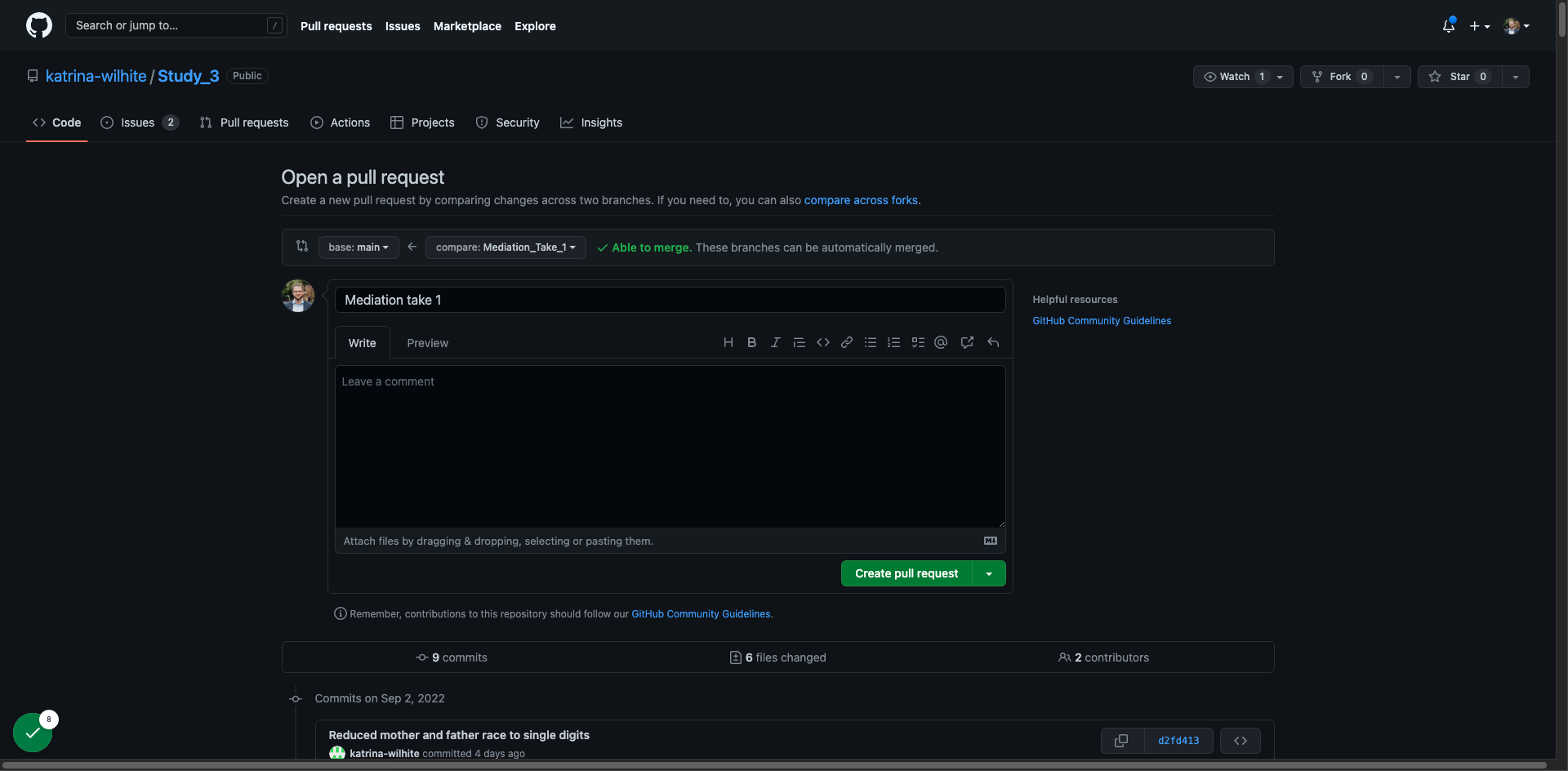1568x771 pixels.
Task: Insert a numbered list
Action: [x=894, y=342]
